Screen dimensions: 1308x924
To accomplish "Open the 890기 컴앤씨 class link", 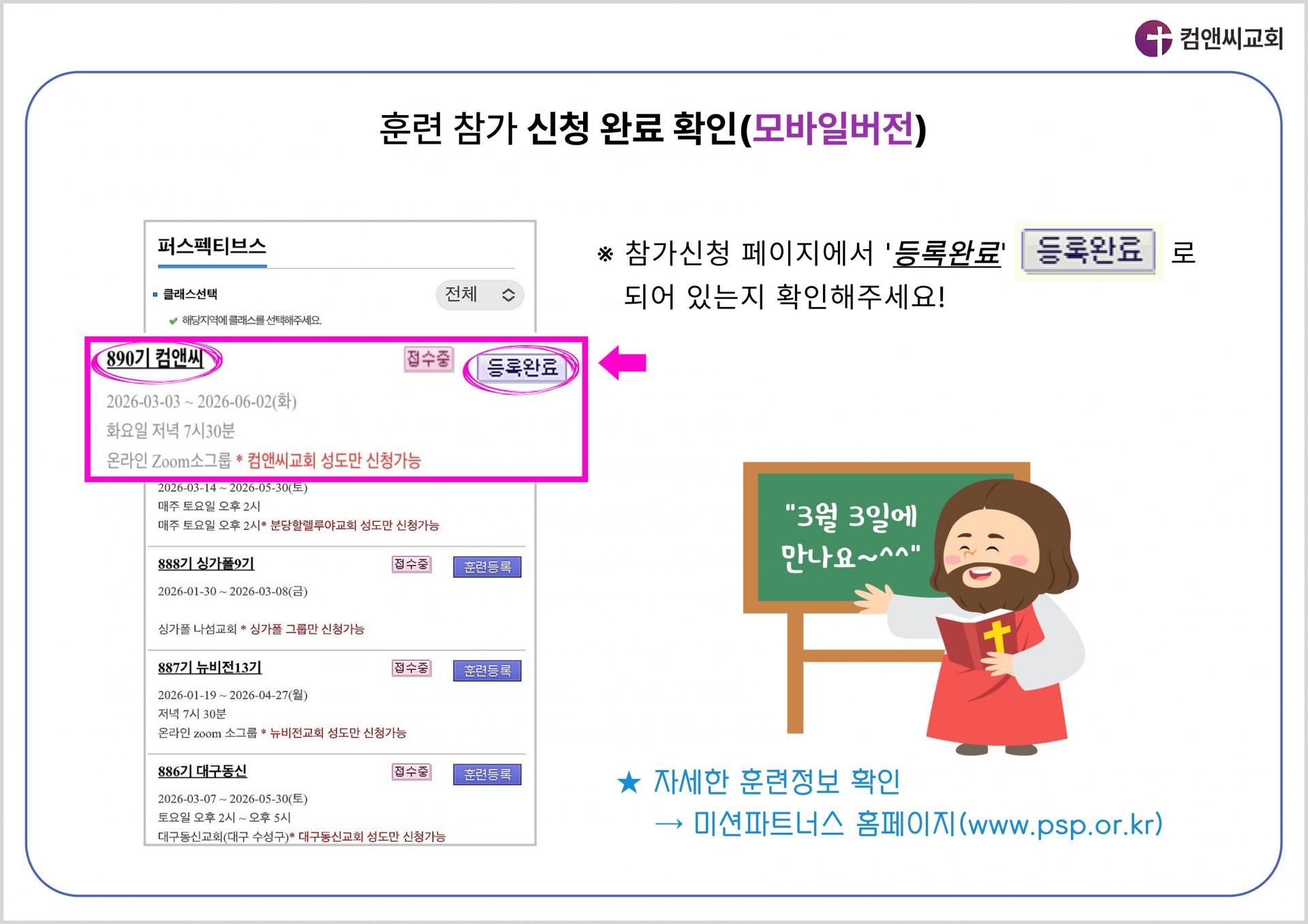I will [155, 358].
